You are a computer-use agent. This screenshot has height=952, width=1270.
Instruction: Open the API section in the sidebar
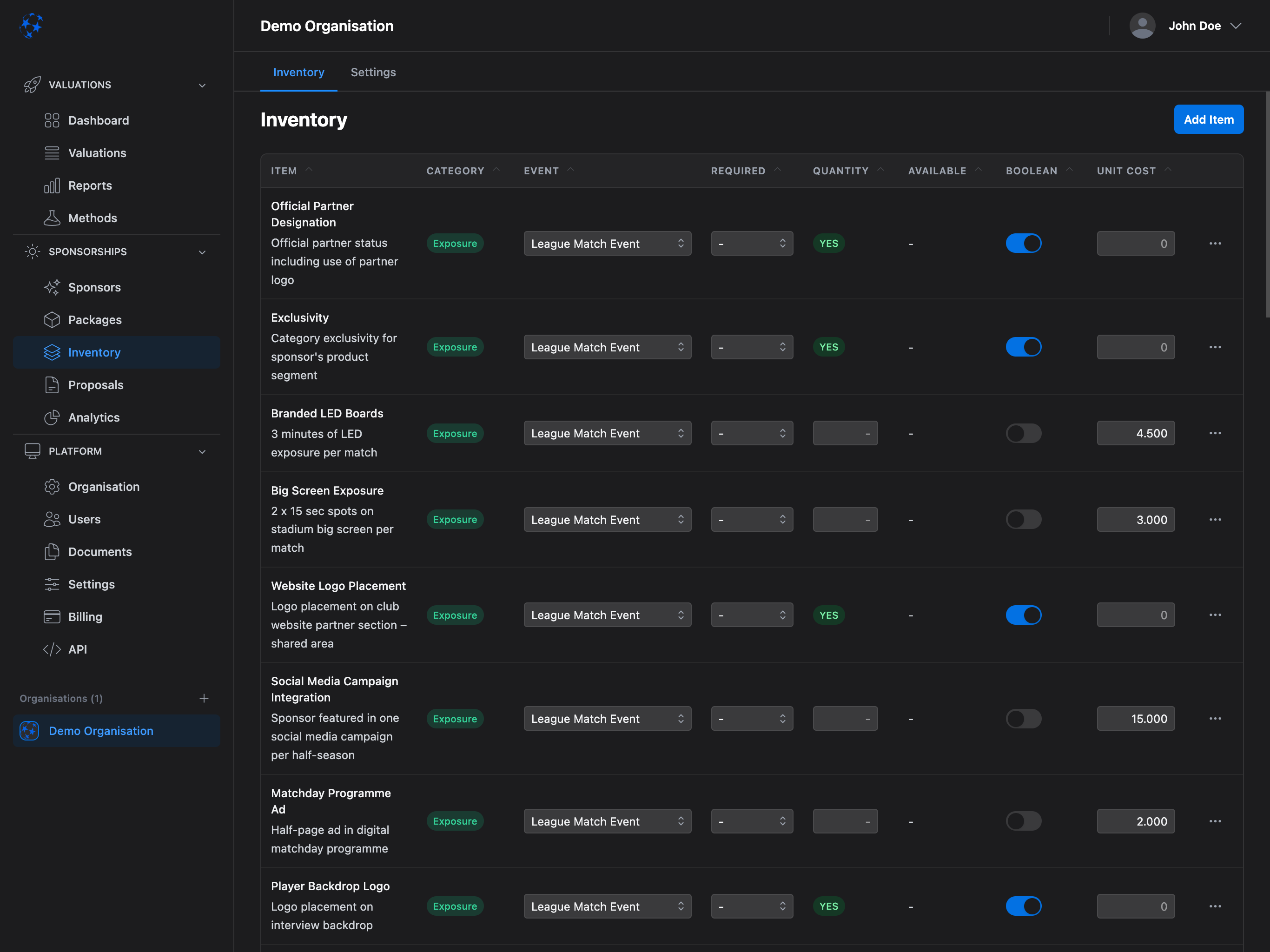[78, 649]
